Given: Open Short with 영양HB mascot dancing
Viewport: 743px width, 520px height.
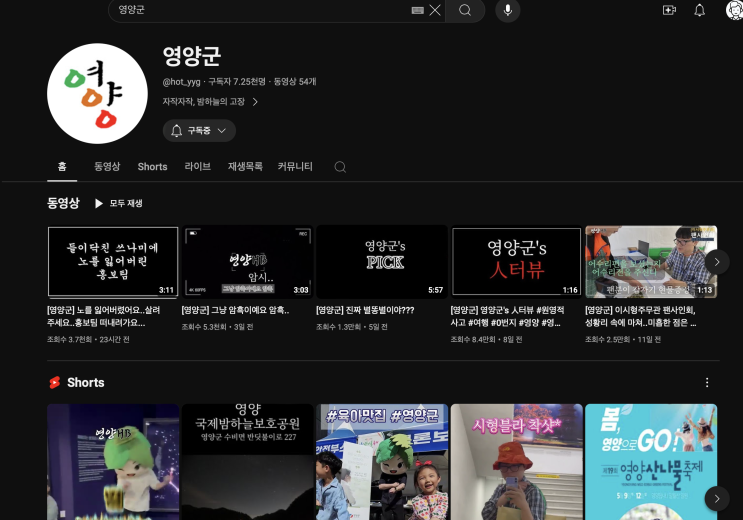Looking at the screenshot, I should tap(113, 462).
